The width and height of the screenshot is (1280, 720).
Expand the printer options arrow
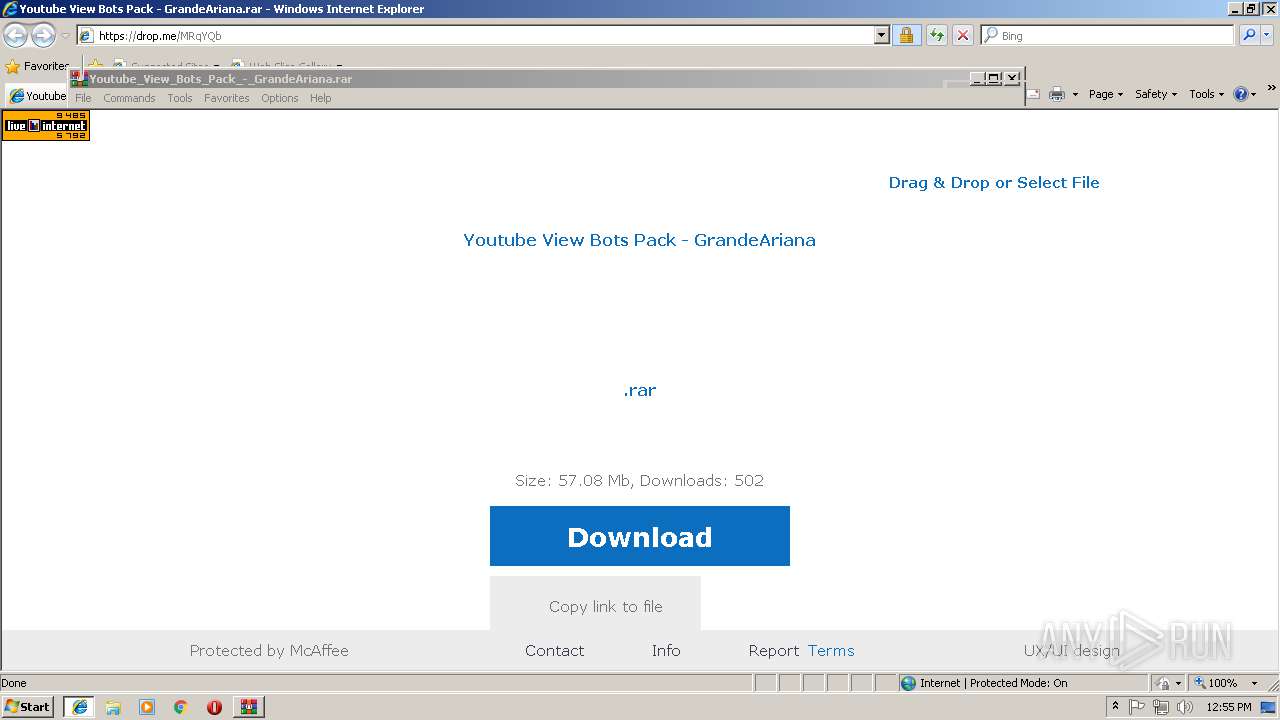(1075, 94)
